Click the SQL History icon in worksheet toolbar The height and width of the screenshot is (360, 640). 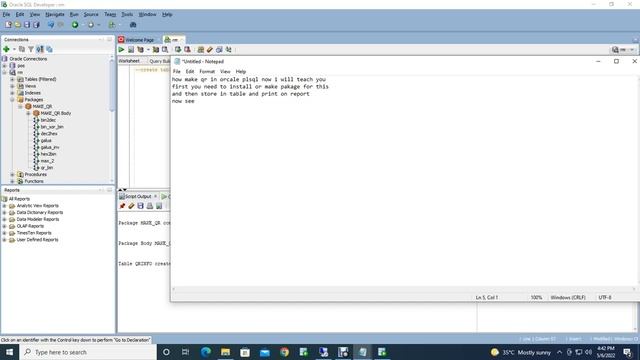[x=219, y=50]
